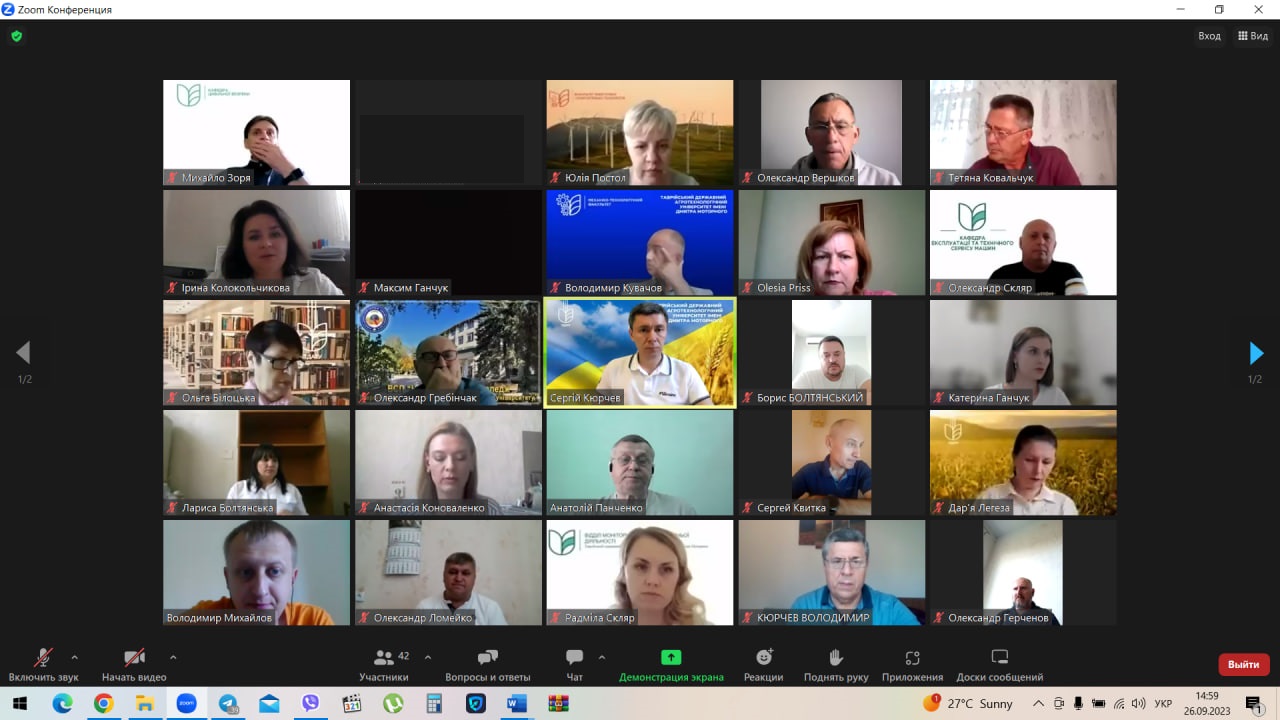Click the name label Володимир Михайлов
The height and width of the screenshot is (720, 1280).
point(219,618)
